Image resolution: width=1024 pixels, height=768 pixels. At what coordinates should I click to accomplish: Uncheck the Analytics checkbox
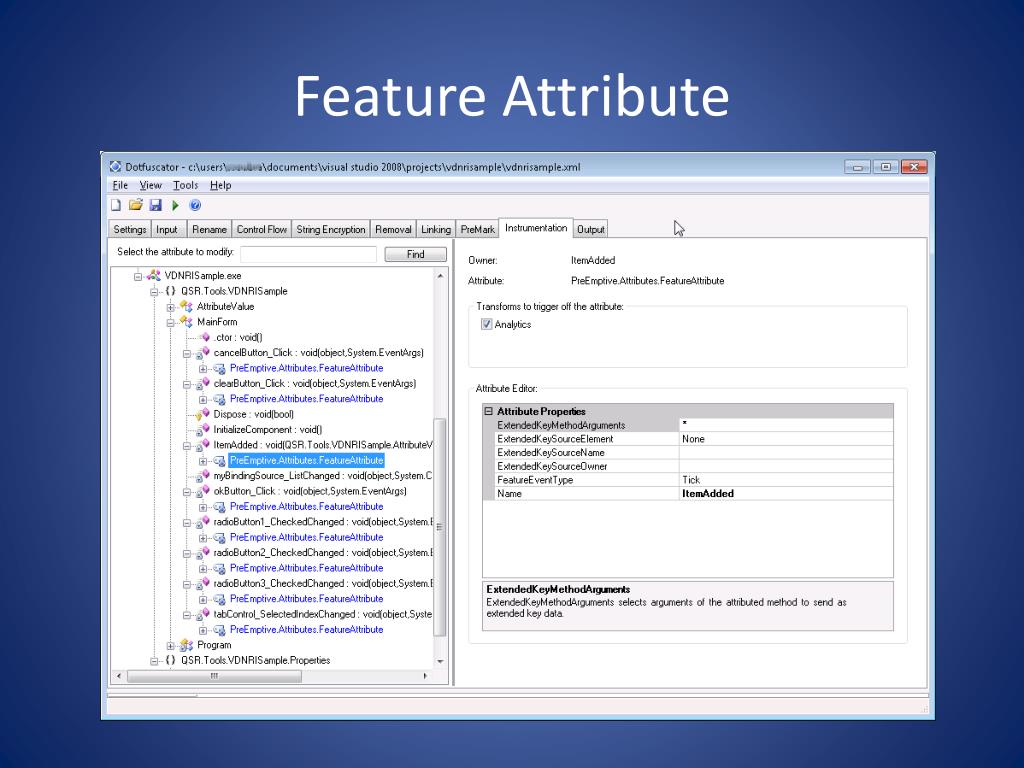(x=487, y=324)
